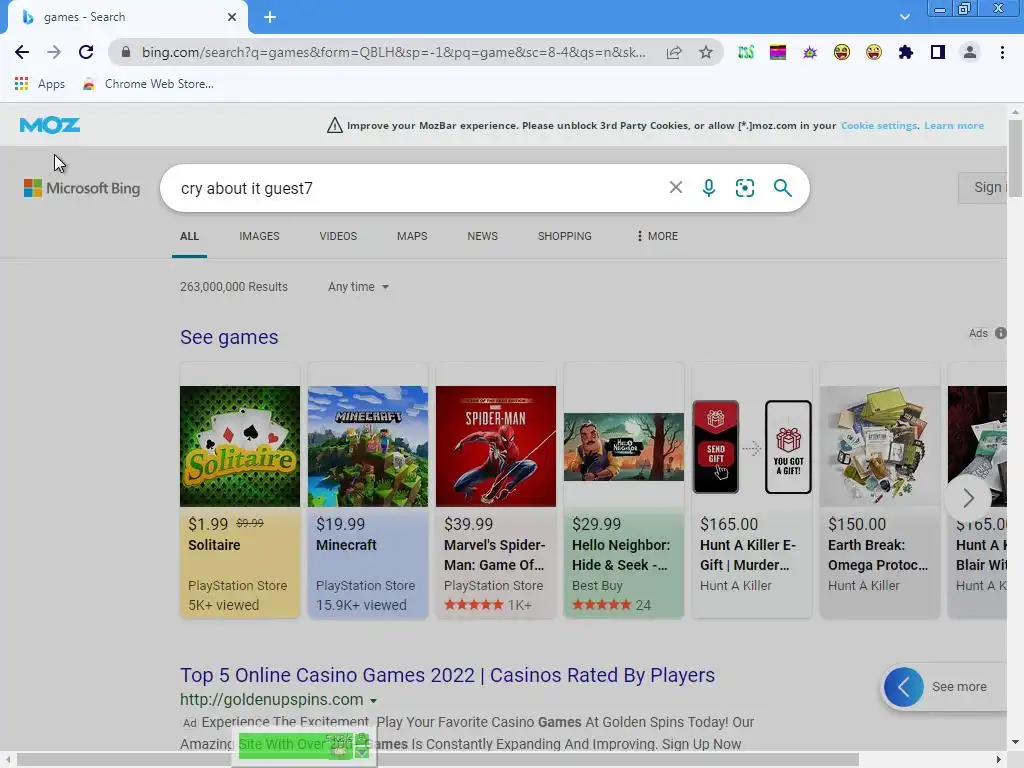Open Hunt A Killer E-Gift card
1024x768 pixels.
pos(752,490)
